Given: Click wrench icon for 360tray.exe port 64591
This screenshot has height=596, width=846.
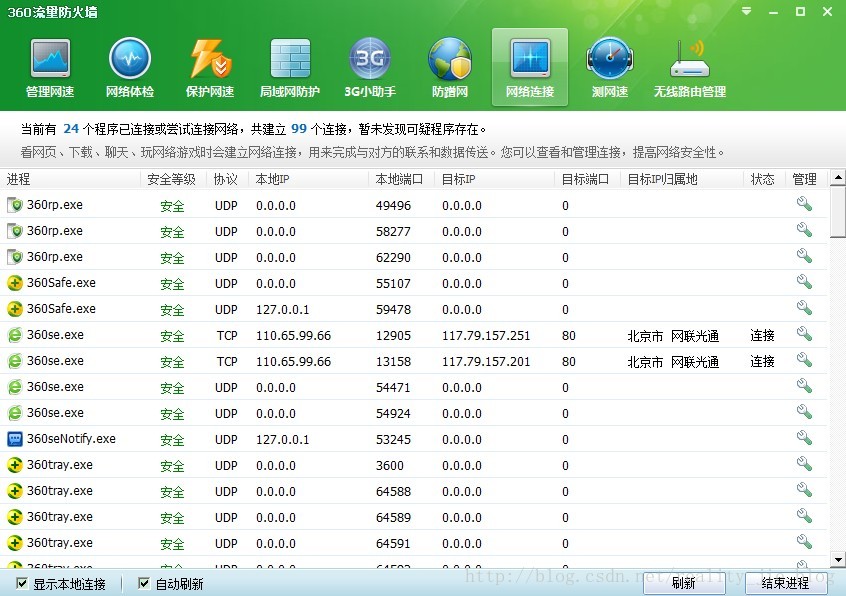Looking at the screenshot, I should tap(804, 542).
